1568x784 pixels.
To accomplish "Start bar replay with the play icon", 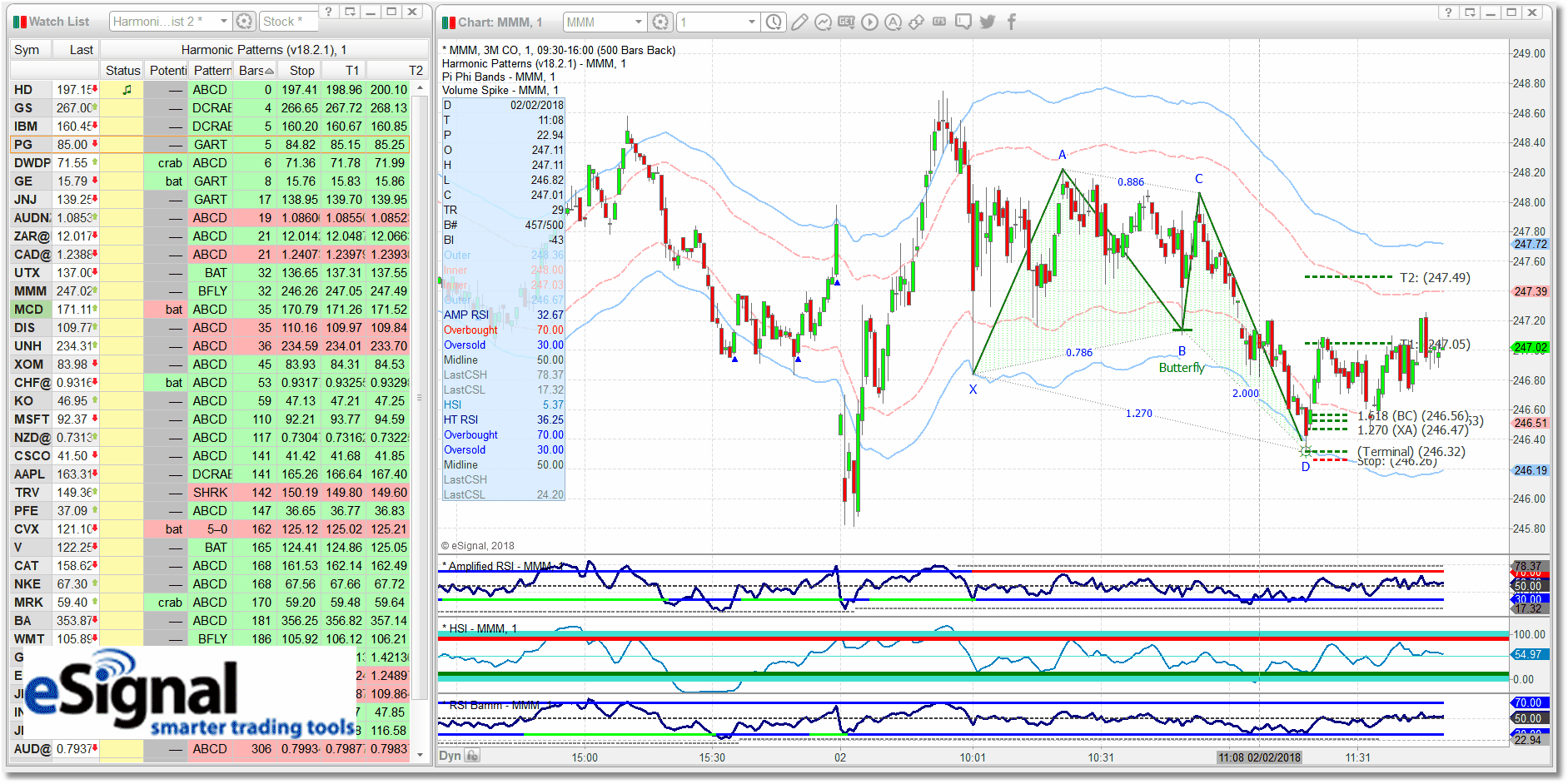I will pyautogui.click(x=869, y=22).
